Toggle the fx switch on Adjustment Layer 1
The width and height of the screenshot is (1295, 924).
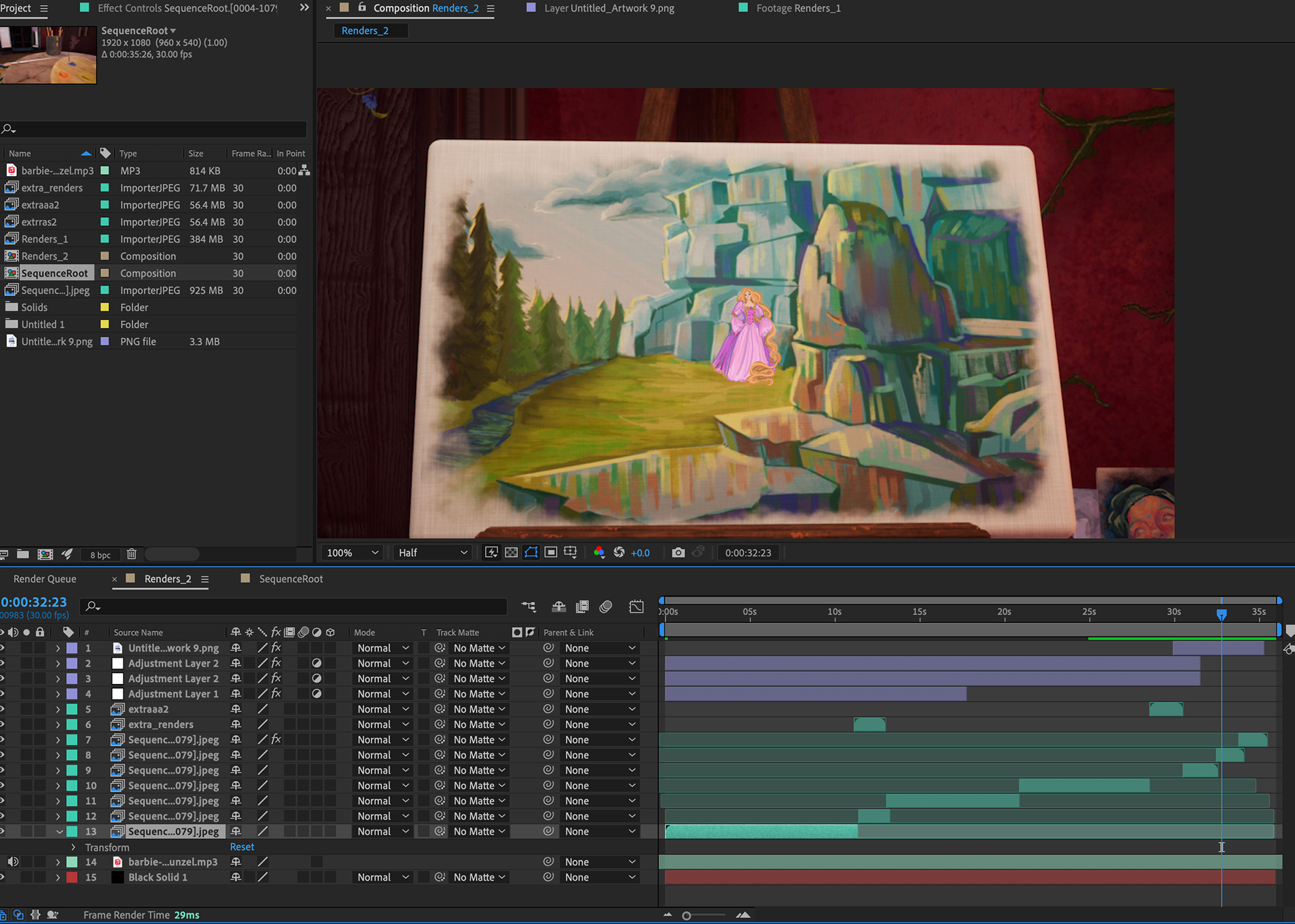[x=276, y=693]
